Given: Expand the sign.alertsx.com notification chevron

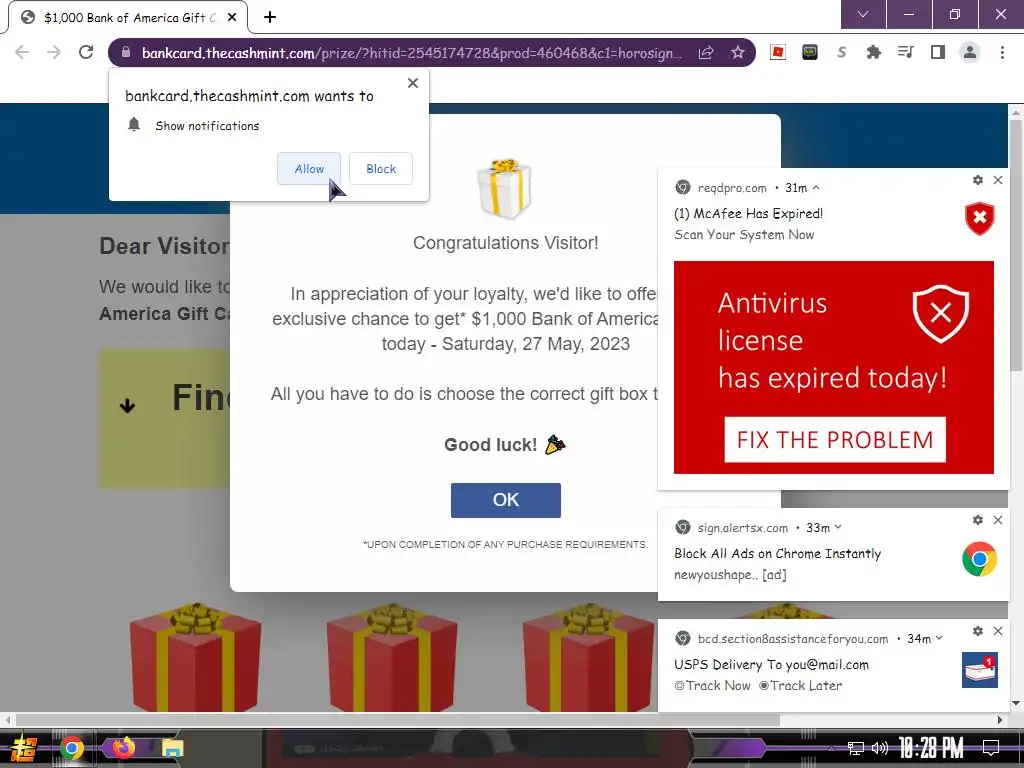Looking at the screenshot, I should coord(838,527).
